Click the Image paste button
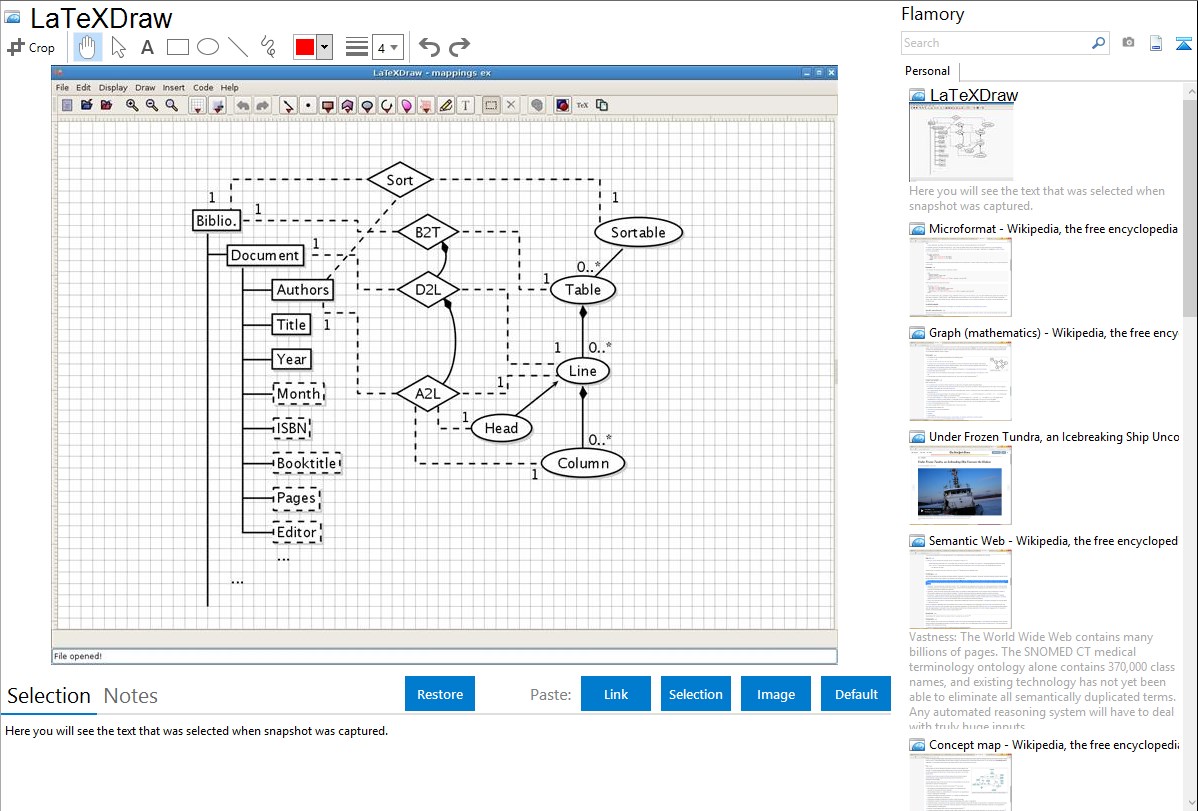Image resolution: width=1198 pixels, height=811 pixels. 776,694
